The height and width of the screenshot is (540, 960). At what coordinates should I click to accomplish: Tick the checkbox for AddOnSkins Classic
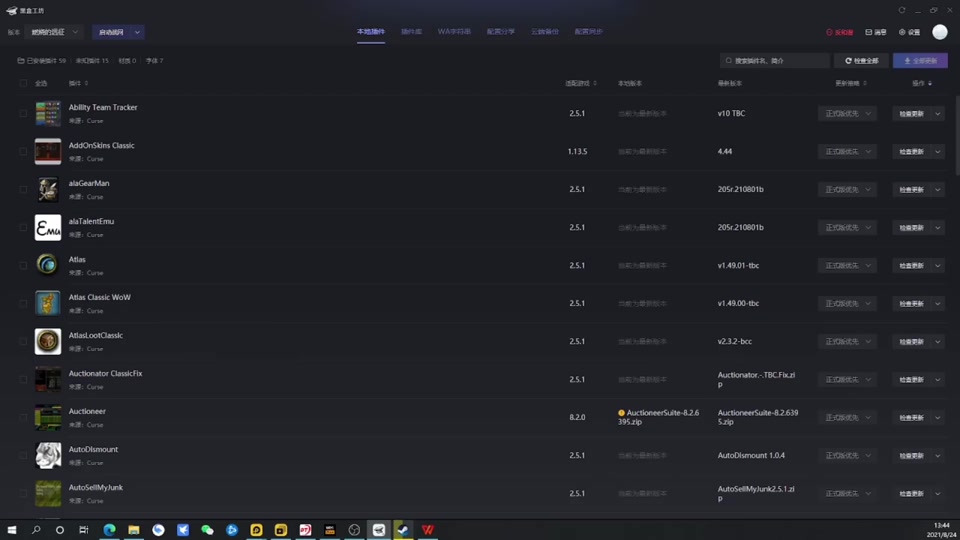pyautogui.click(x=23, y=151)
